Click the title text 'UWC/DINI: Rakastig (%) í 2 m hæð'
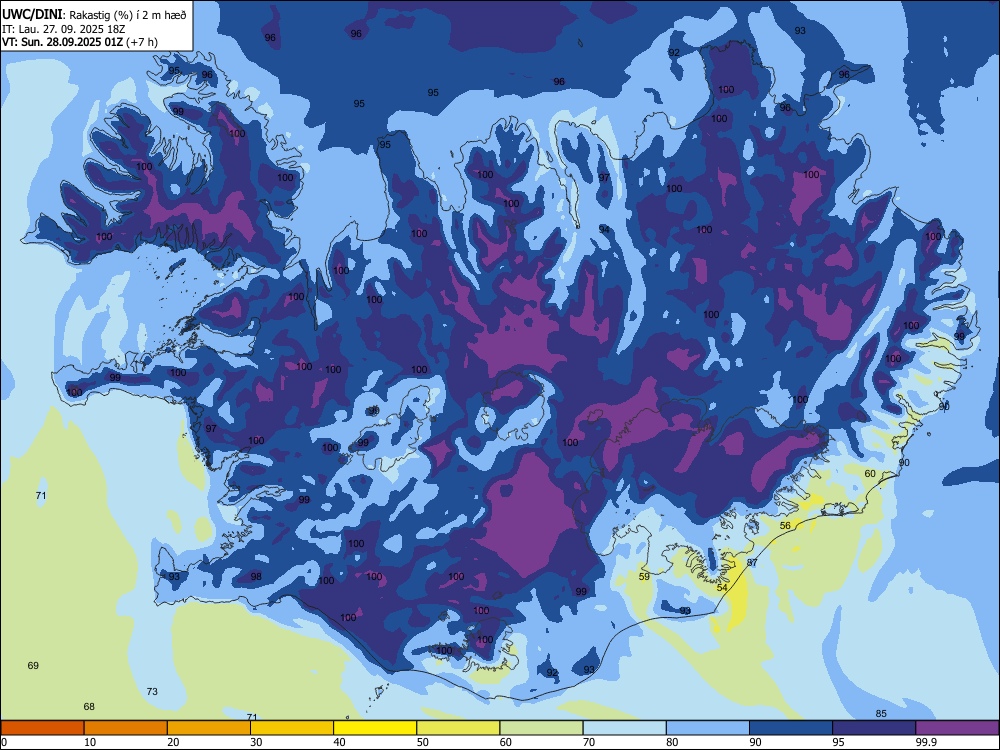Viewport: 1000px width, 750px height. click(x=94, y=14)
